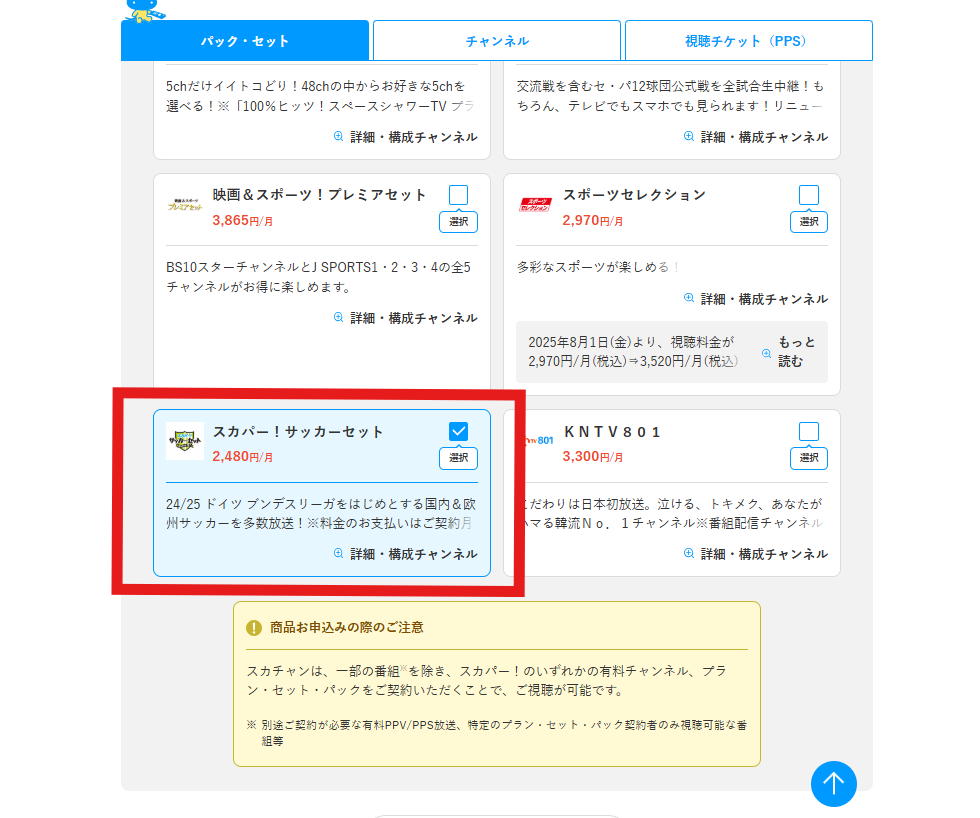
Task: Click the 映画&スポーツ!プレミアセット title
Action: [x=319, y=195]
